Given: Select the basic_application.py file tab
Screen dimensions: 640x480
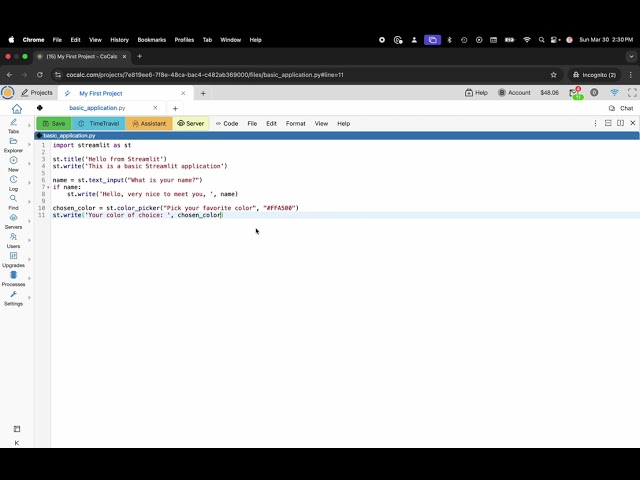Looking at the screenshot, I should click(97, 108).
